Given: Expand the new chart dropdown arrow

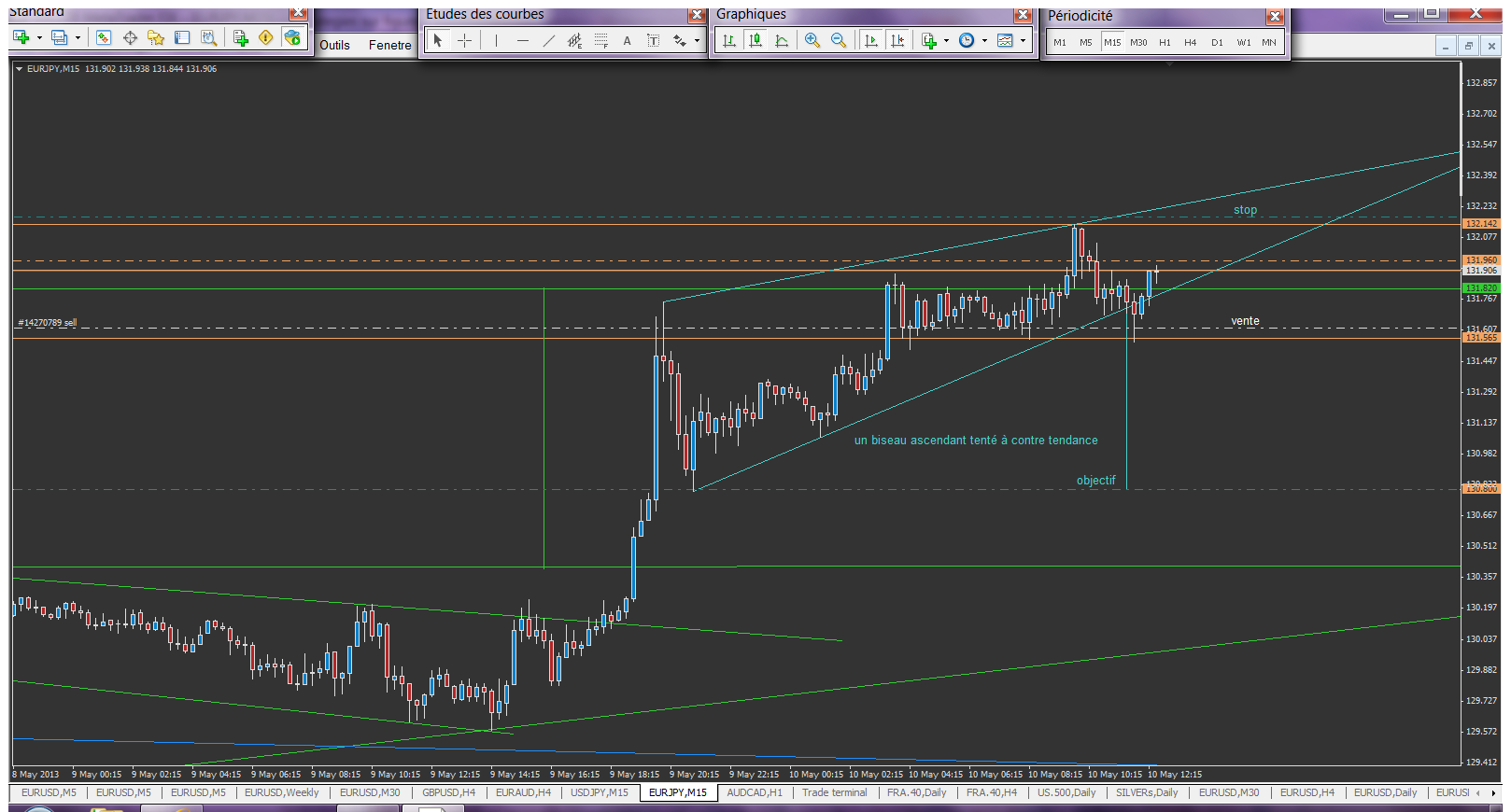Looking at the screenshot, I should tap(39, 38).
